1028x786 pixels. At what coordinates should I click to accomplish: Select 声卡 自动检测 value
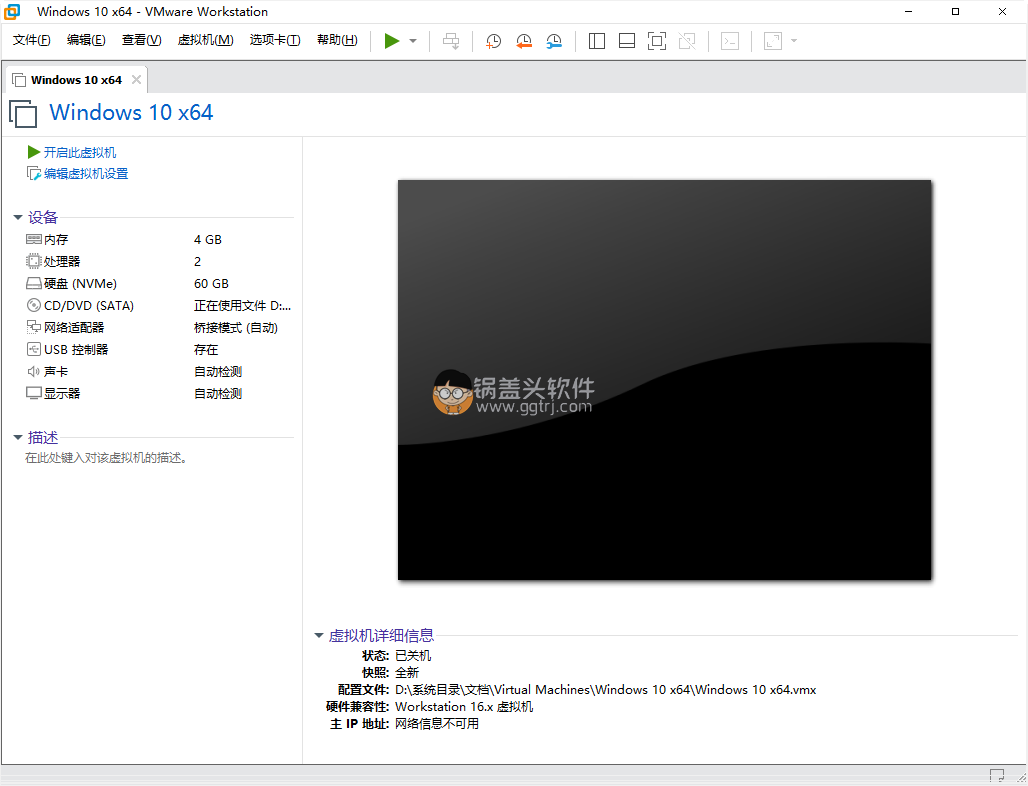[218, 372]
